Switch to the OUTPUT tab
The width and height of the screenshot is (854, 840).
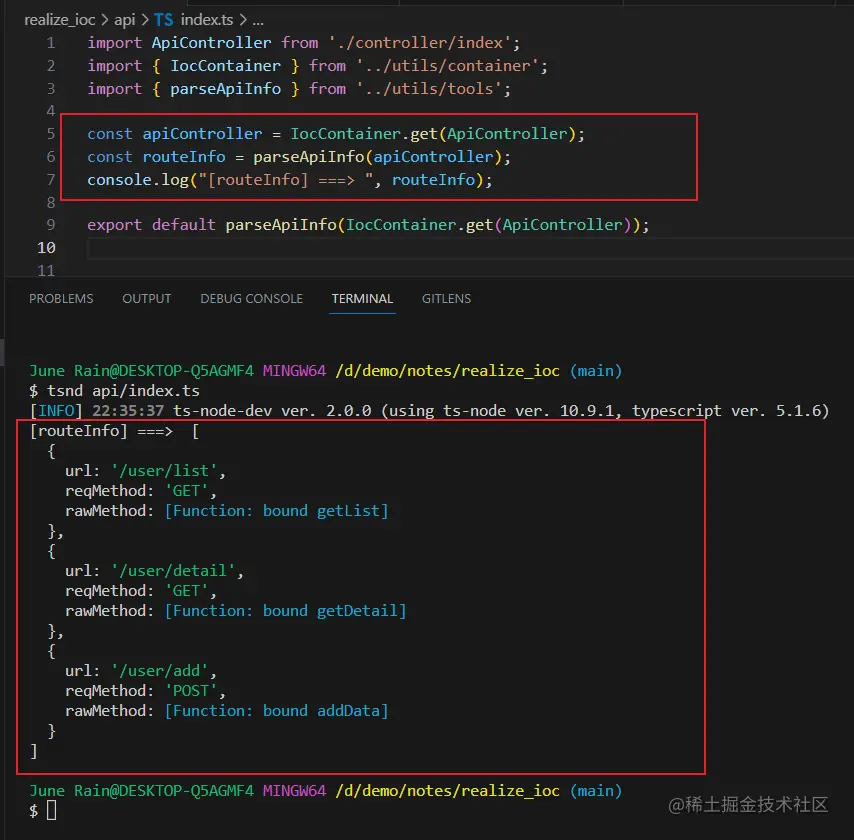click(147, 299)
